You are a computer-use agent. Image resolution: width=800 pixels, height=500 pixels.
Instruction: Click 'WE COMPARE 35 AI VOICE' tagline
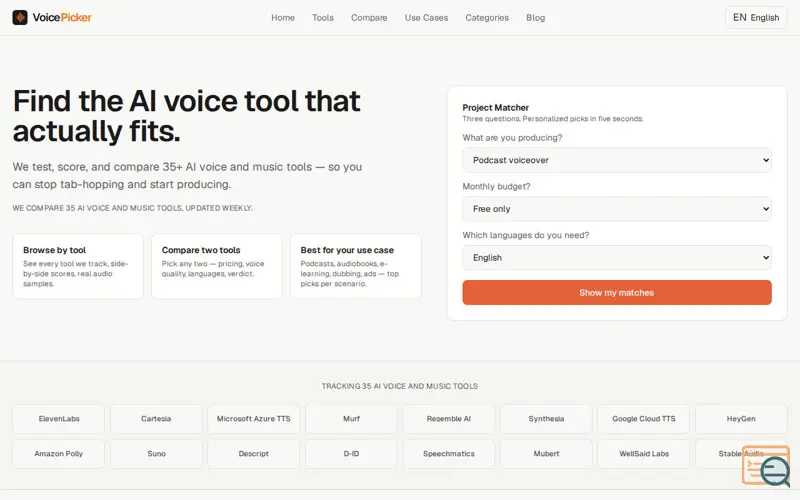coord(133,208)
